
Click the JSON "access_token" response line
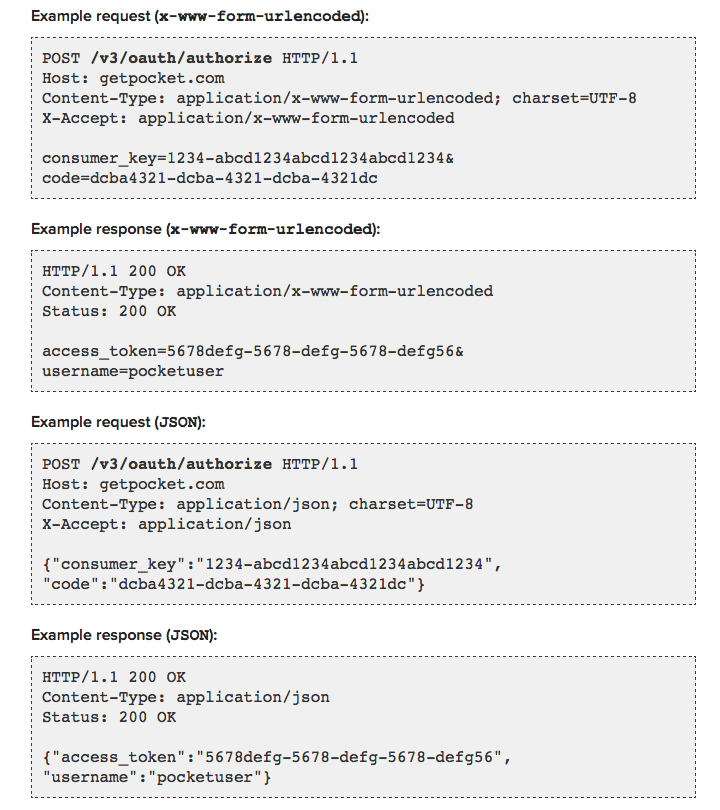[x=276, y=757]
